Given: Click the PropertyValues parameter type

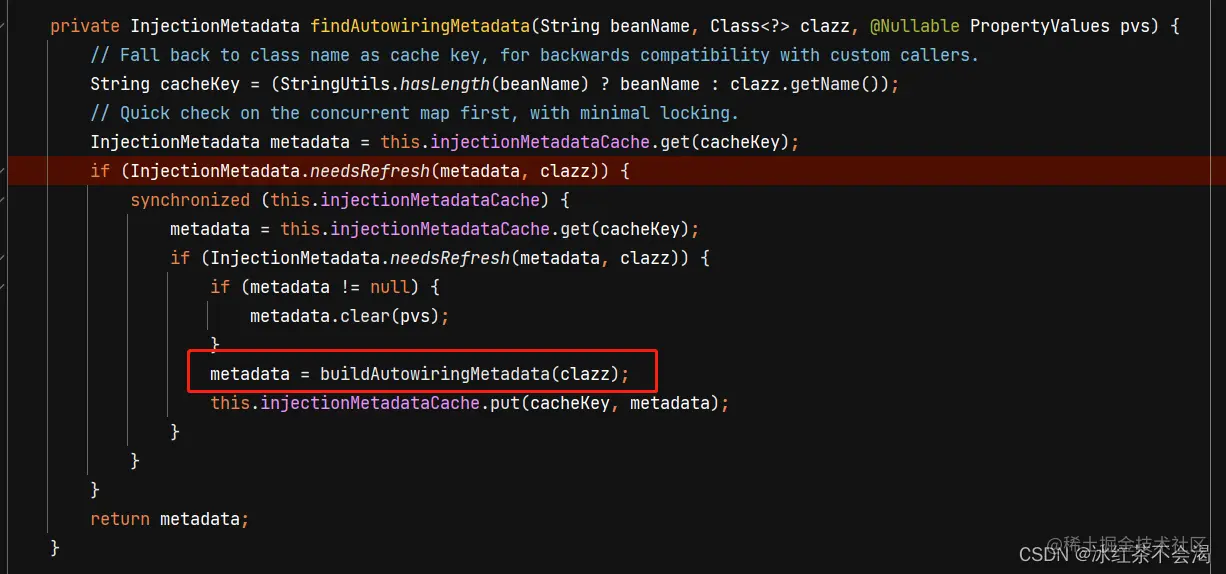Looking at the screenshot, I should pyautogui.click(x=1040, y=26).
